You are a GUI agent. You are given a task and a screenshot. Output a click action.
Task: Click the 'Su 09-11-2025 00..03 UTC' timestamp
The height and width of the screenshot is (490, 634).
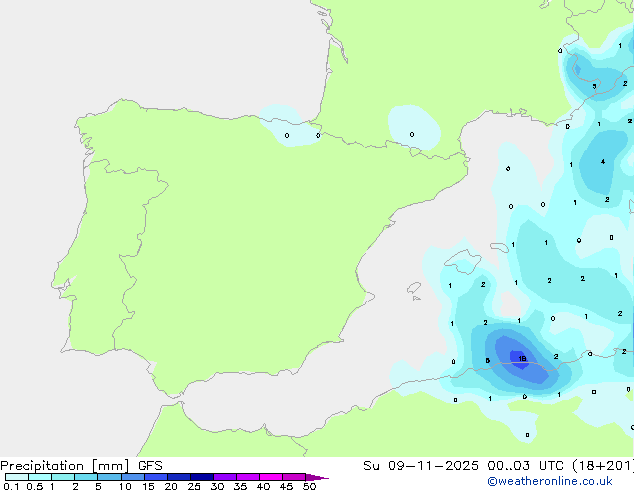pos(463,466)
